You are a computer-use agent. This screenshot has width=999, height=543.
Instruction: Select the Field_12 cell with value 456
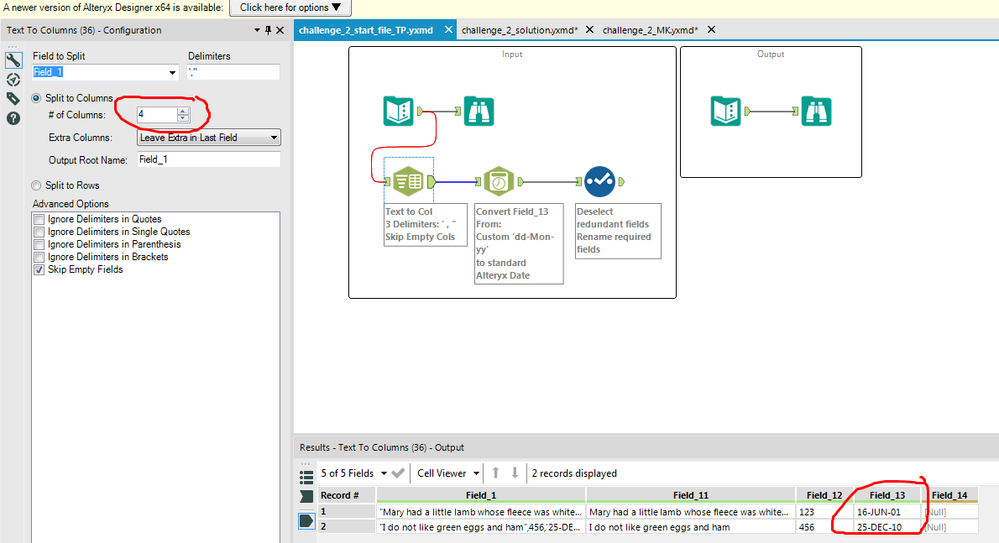[x=824, y=527]
